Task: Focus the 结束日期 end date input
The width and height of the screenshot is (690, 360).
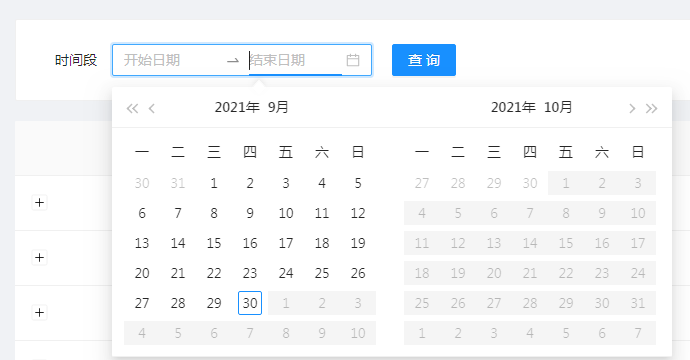Action: pos(295,60)
